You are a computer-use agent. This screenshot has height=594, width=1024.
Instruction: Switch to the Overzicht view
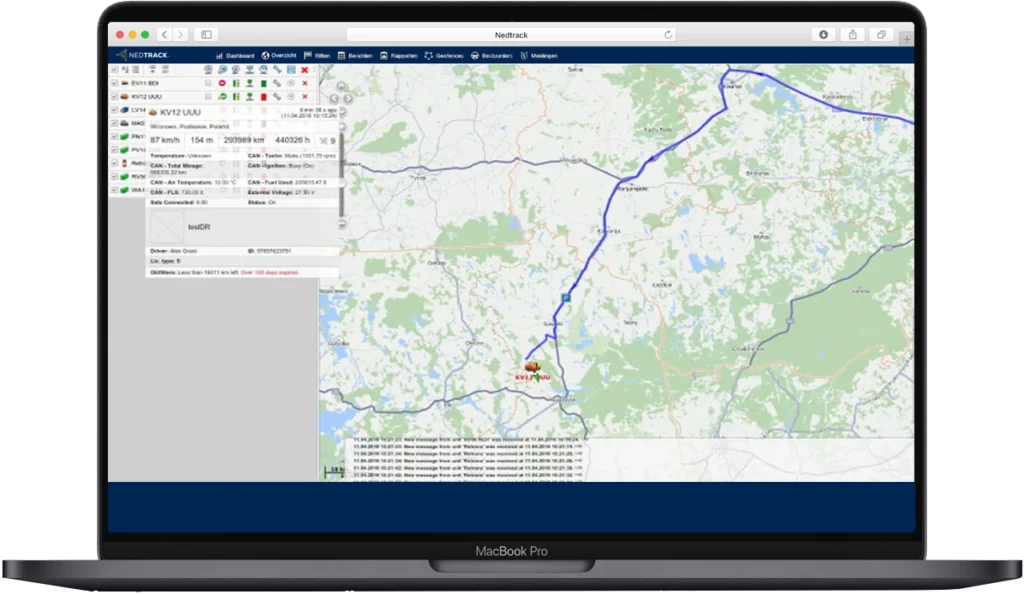click(x=279, y=55)
